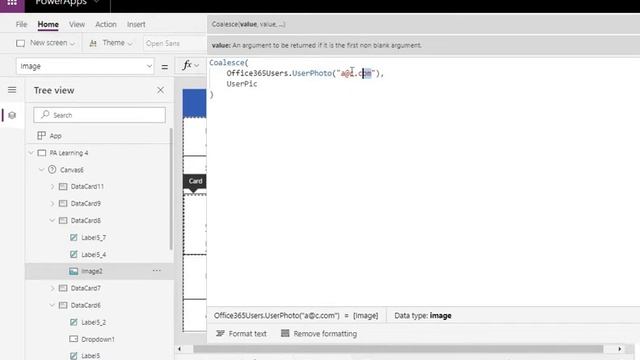The height and width of the screenshot is (360, 640).
Task: Select the Home tab
Action: [x=48, y=24]
